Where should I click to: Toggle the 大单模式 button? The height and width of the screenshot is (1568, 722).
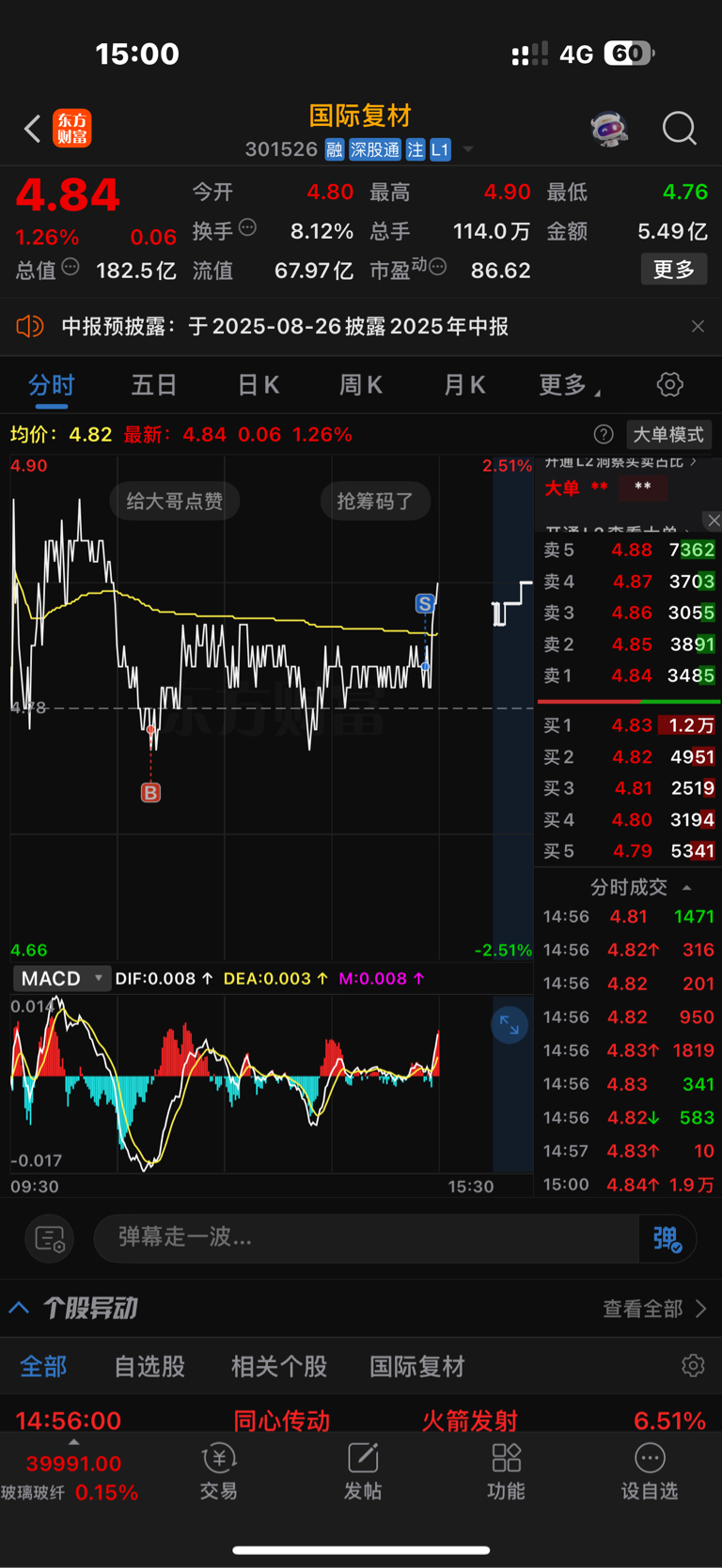click(x=668, y=434)
